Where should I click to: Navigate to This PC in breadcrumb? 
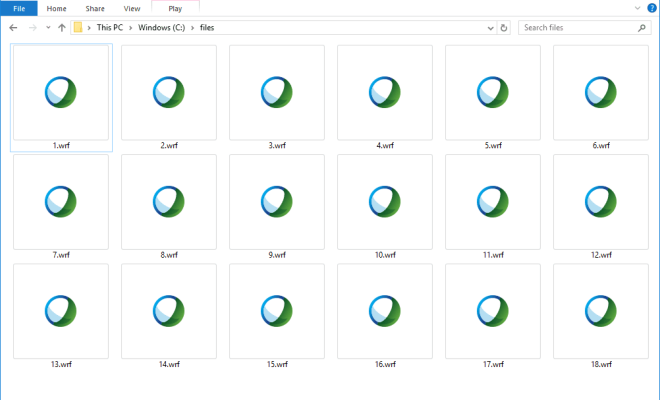(x=110, y=28)
